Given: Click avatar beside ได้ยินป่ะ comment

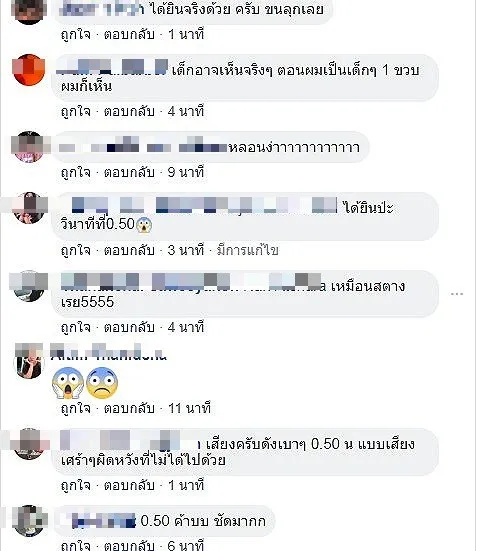Looking at the screenshot, I should [29, 208].
